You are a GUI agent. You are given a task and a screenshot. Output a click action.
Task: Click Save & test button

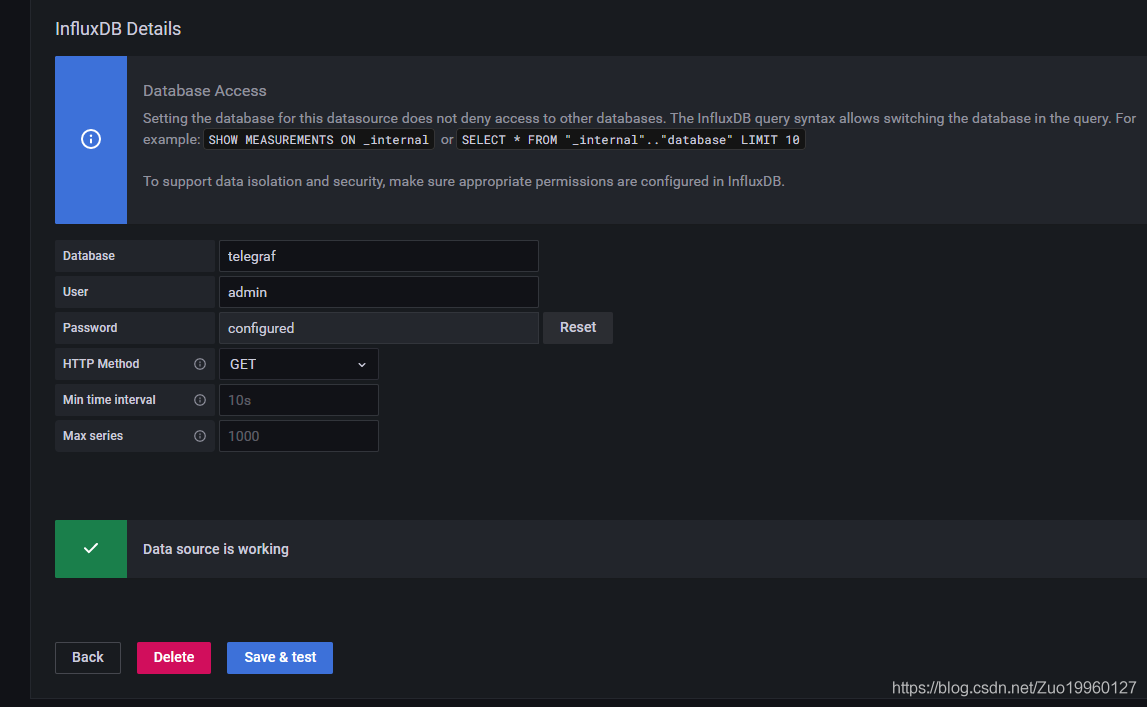[x=280, y=657]
